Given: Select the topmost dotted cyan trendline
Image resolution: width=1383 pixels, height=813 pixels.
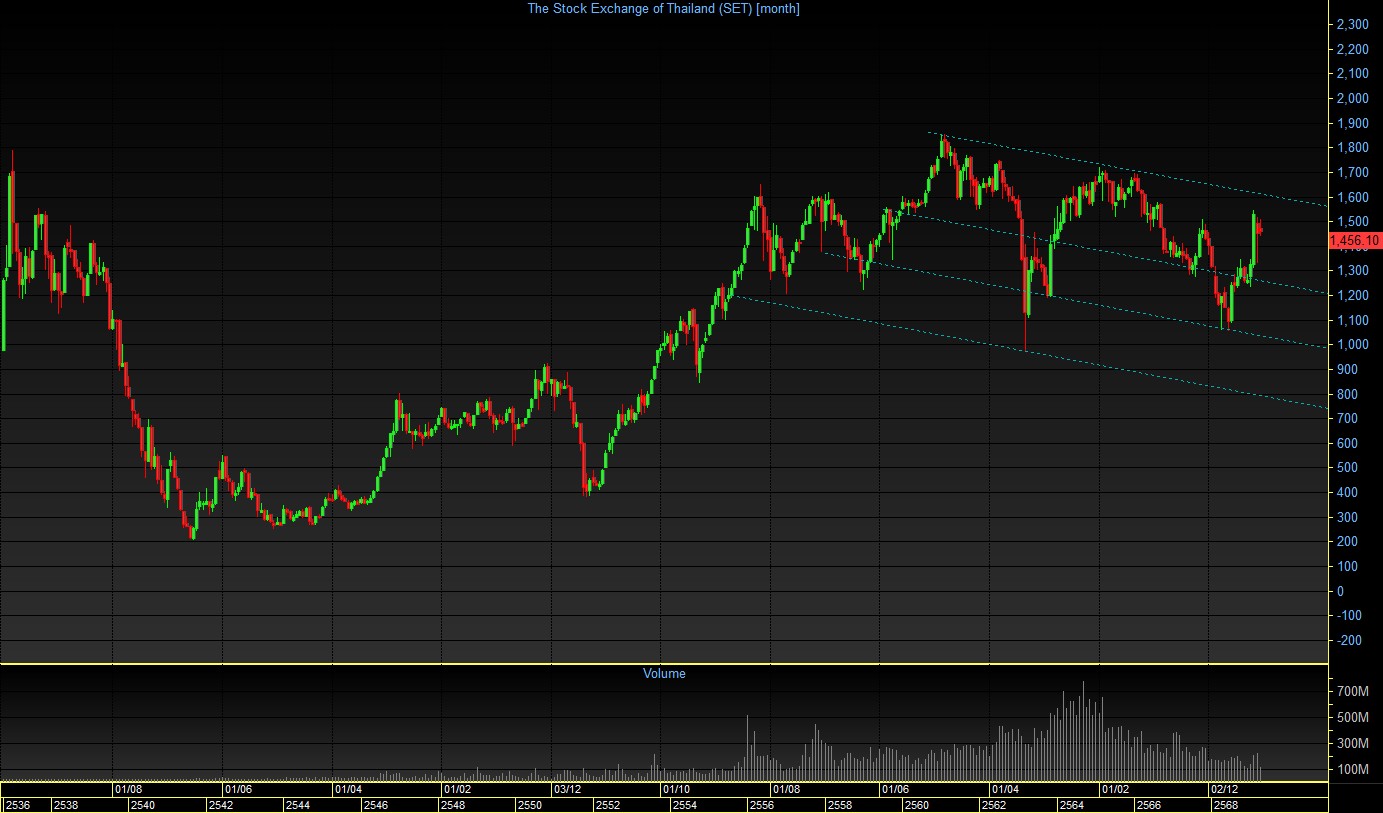Looking at the screenshot, I should (x=1128, y=168).
